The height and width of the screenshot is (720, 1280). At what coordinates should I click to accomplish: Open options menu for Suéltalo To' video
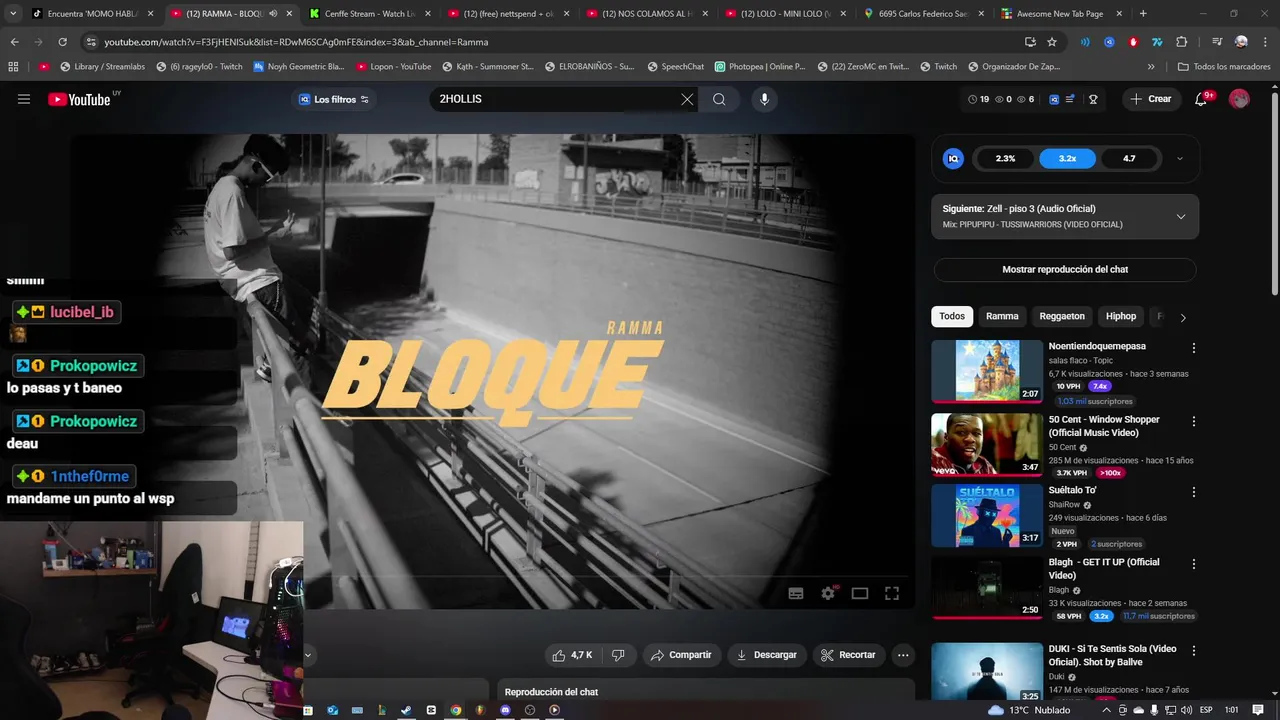(x=1193, y=492)
